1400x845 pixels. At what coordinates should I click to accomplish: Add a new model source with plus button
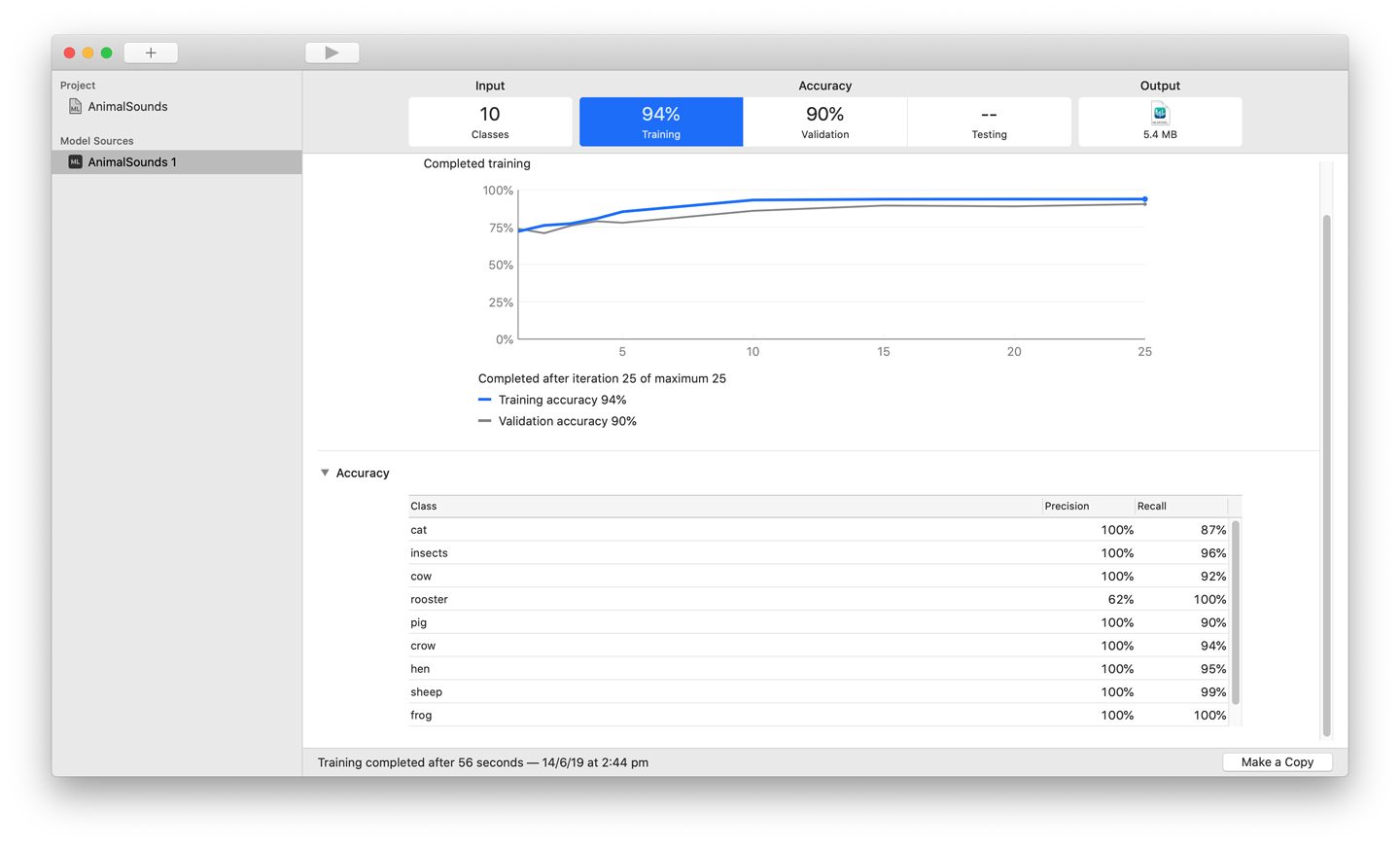[x=151, y=53]
